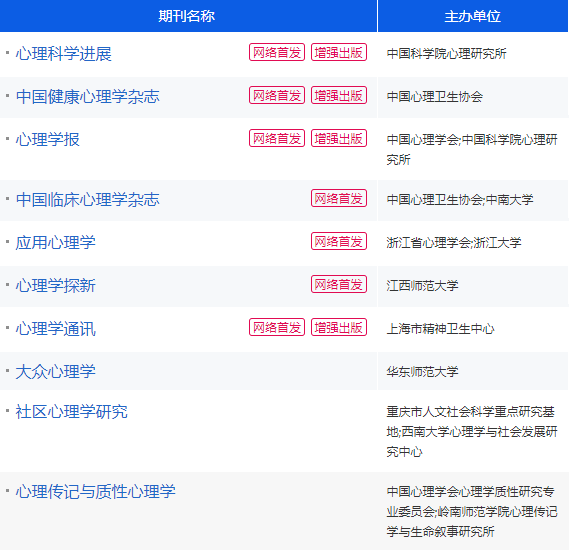
Task: Open the 心理学通讯 journal link
Action: pyautogui.click(x=56, y=329)
